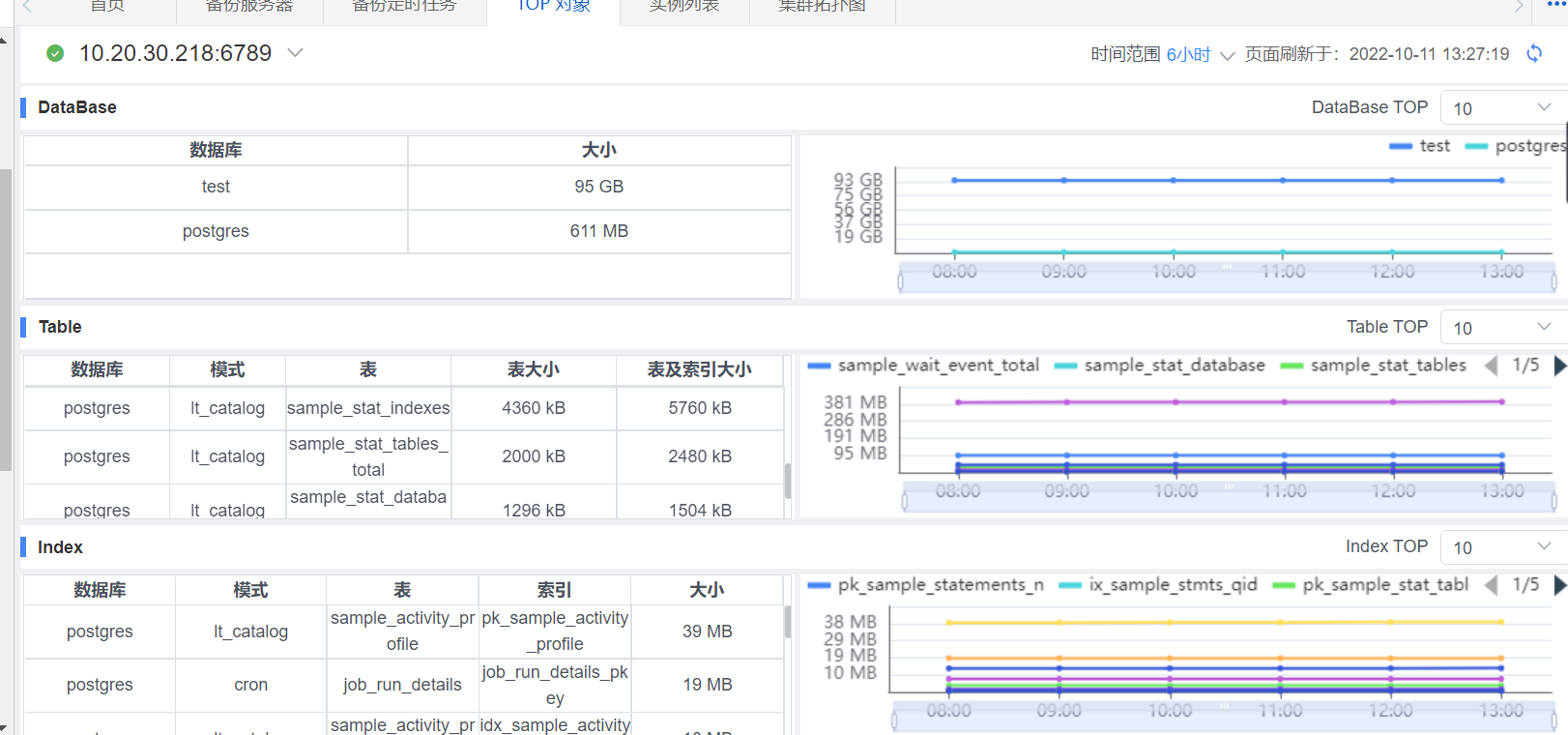This screenshot has width=1568, height=735.
Task: Click the green status check icon
Action: 55,53
